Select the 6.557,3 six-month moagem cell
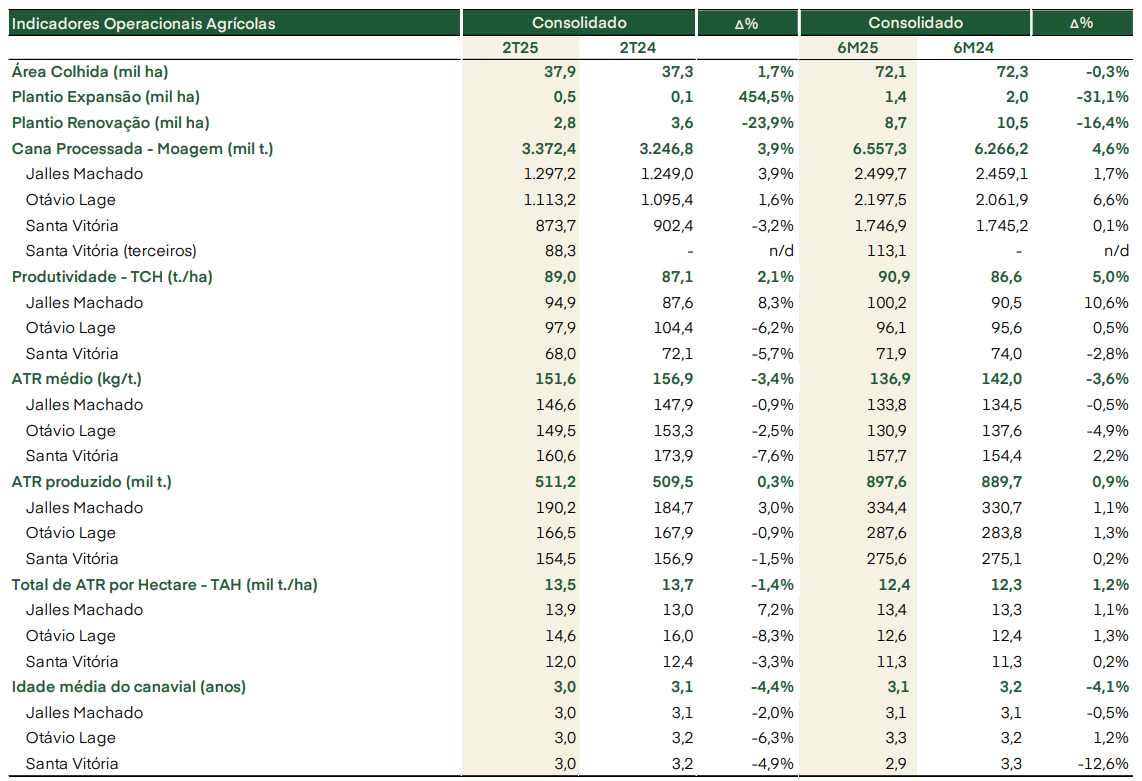Image resolution: width=1142 pixels, height=781 pixels. click(880, 149)
